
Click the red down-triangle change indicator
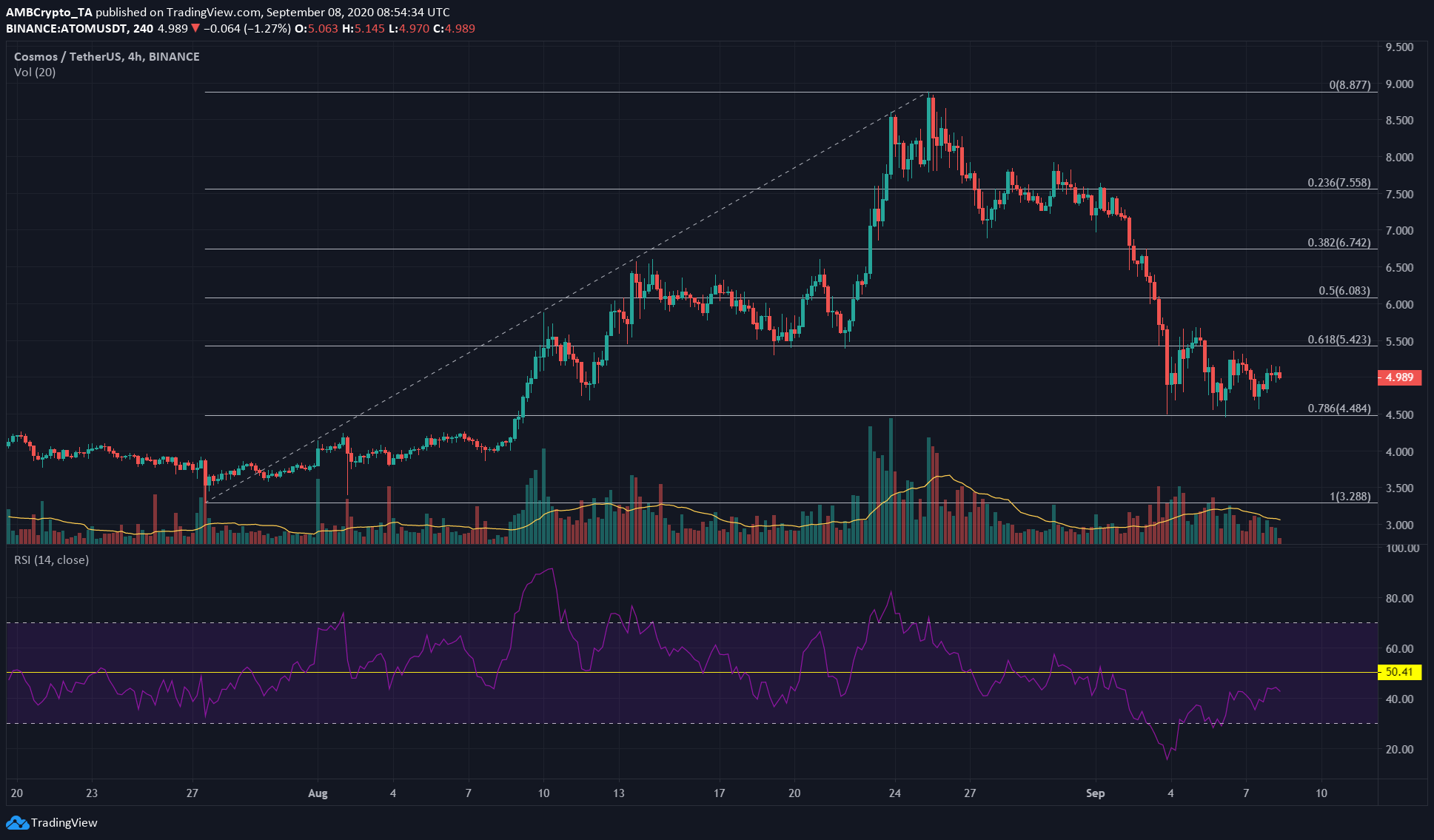click(195, 29)
